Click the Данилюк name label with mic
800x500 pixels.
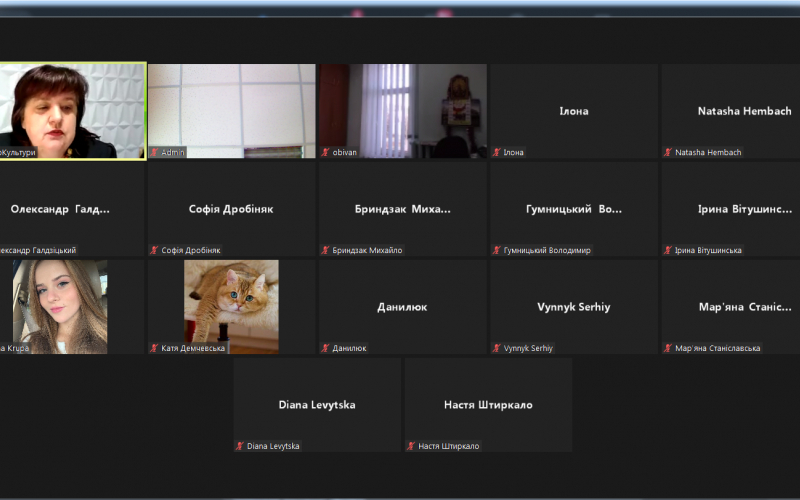(345, 348)
